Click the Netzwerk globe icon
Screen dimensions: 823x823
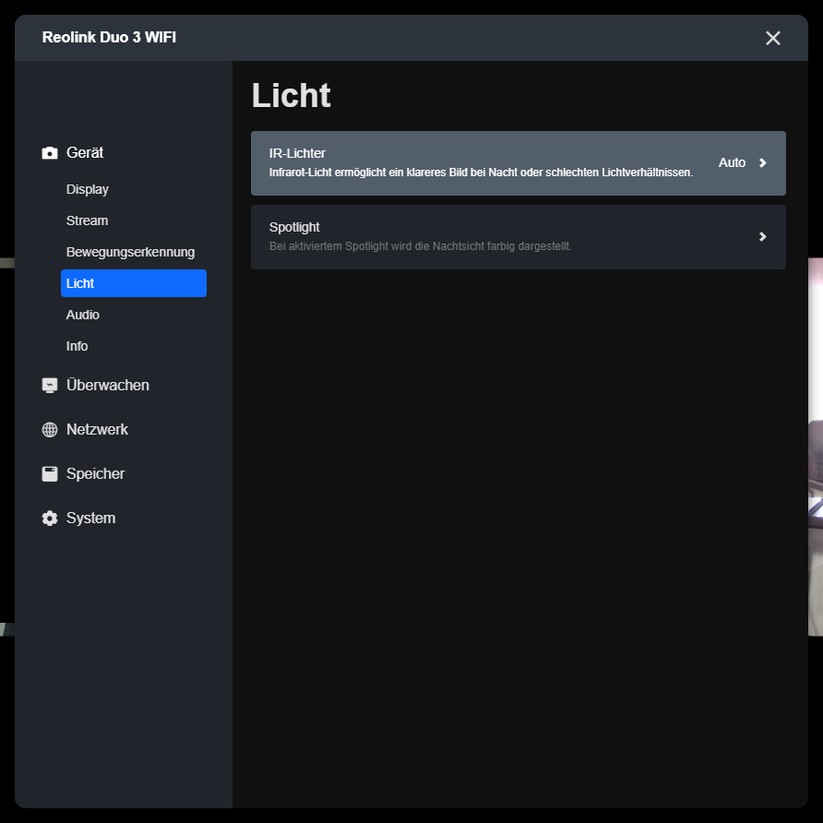click(48, 429)
